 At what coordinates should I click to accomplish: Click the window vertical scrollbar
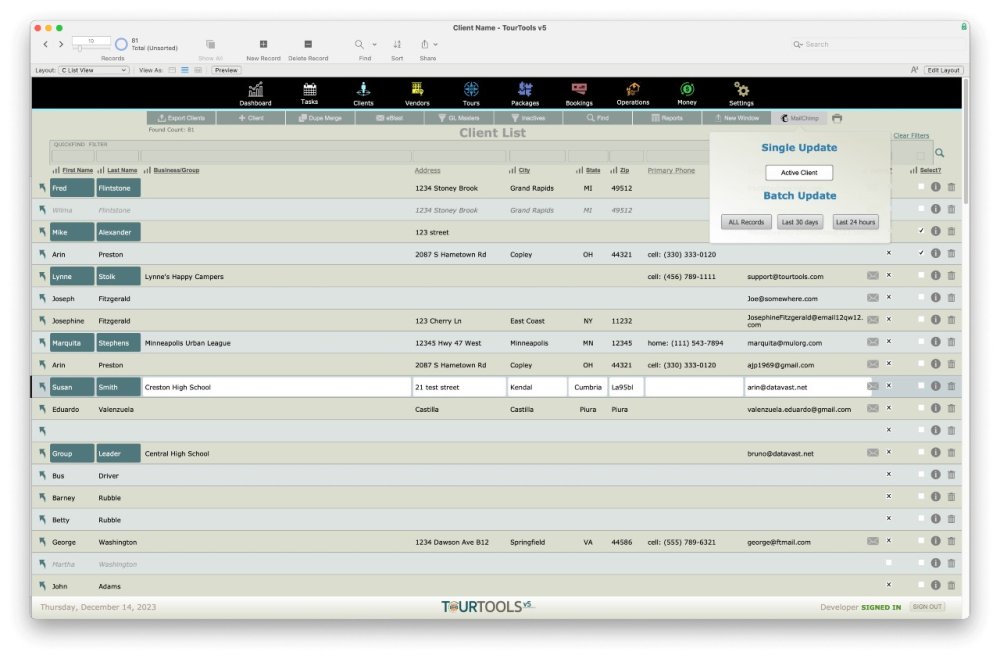pyautogui.click(x=965, y=142)
